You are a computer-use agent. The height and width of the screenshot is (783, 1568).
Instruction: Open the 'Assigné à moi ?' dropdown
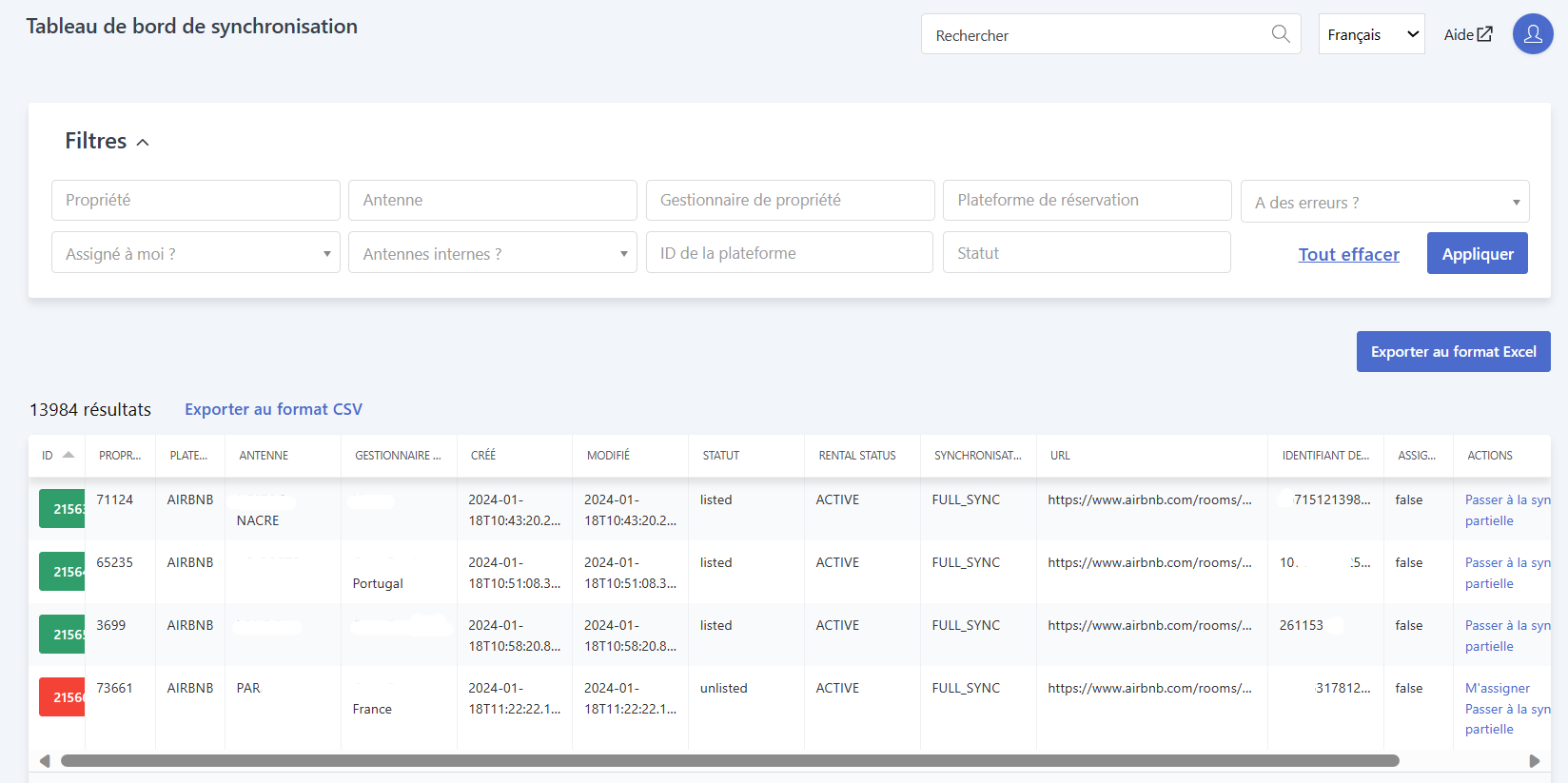(x=196, y=253)
